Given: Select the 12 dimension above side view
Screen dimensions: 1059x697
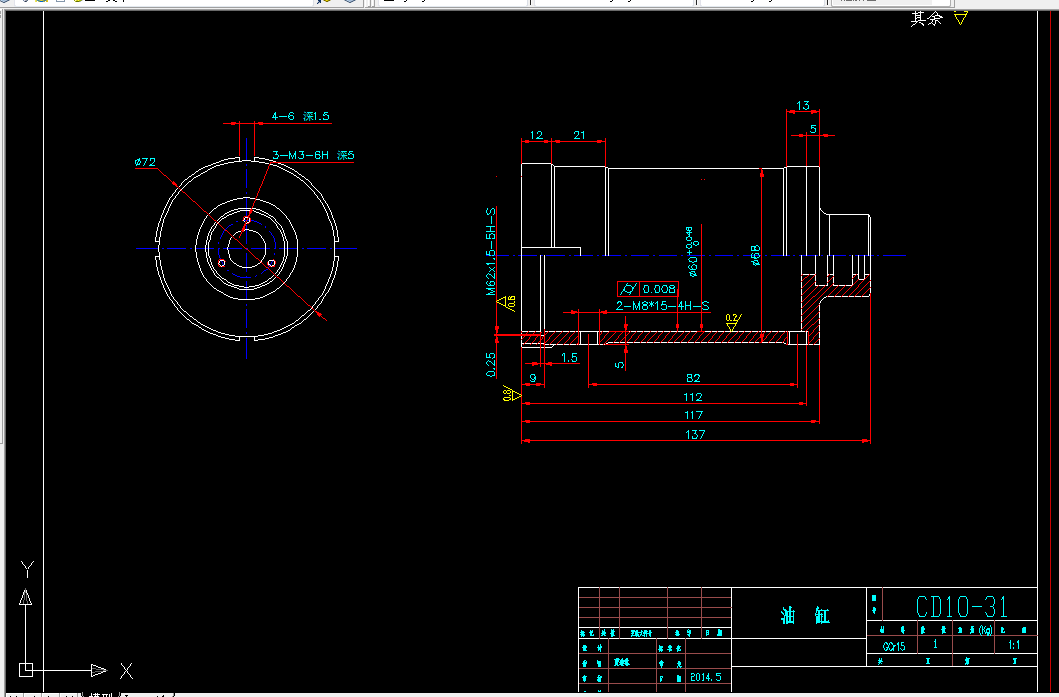Looking at the screenshot, I should (x=536, y=135).
